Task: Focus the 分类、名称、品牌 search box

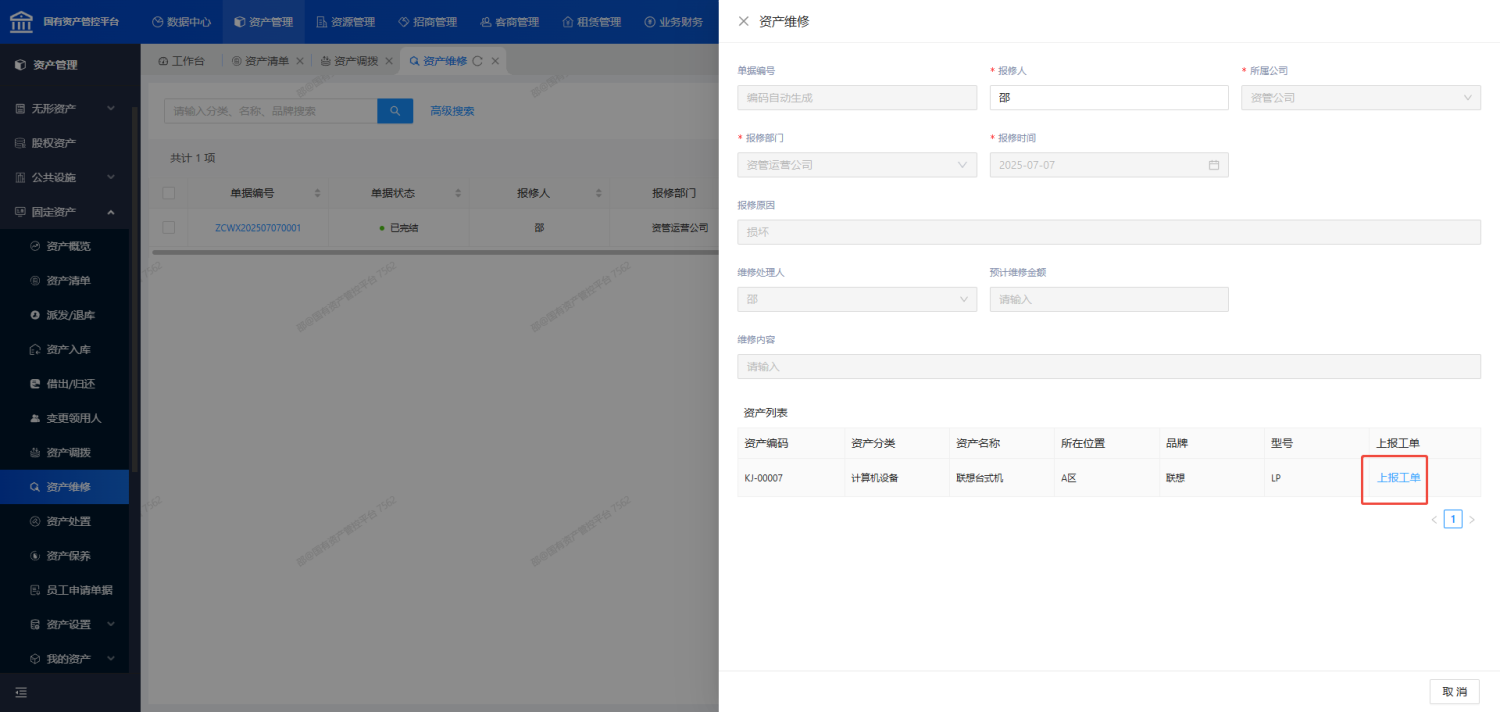Action: tap(270, 111)
